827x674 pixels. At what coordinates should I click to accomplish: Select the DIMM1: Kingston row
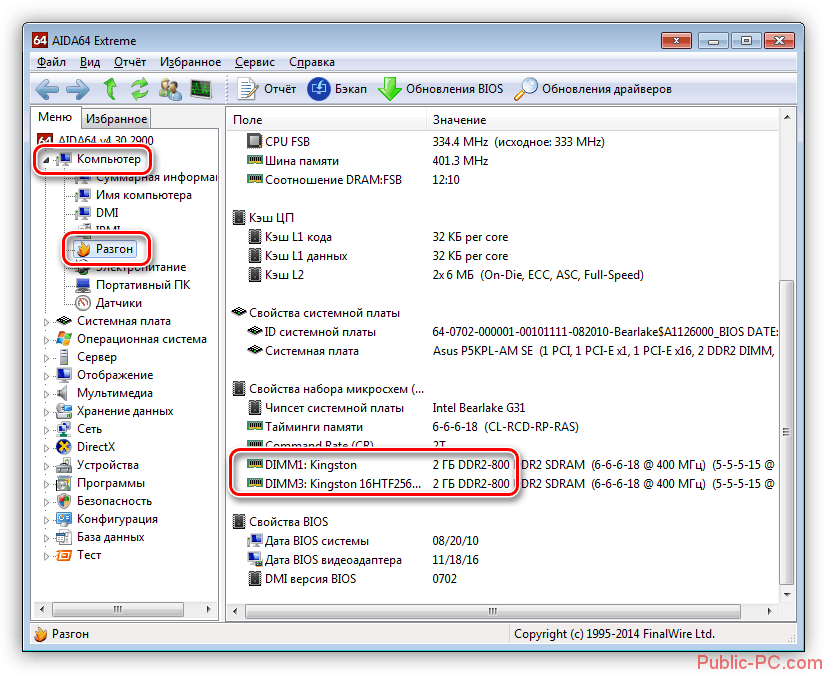(310, 465)
